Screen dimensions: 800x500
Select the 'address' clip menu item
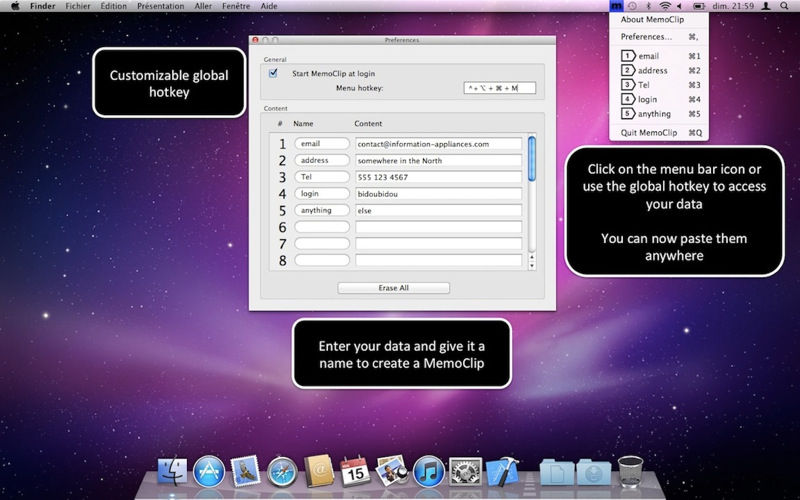point(659,70)
